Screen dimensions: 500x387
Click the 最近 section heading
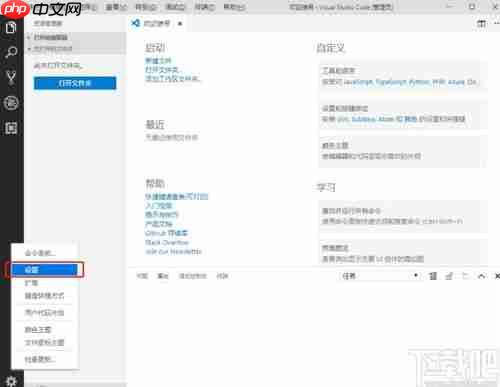tap(155, 125)
